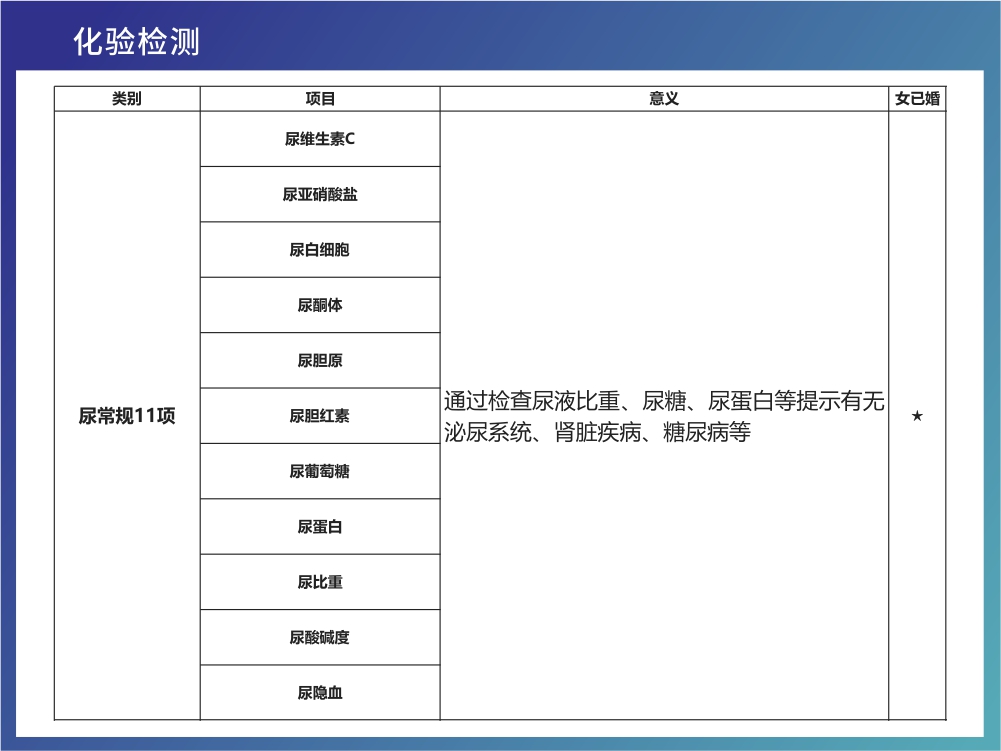
Task: Click the 意义 column header
Action: [x=664, y=99]
